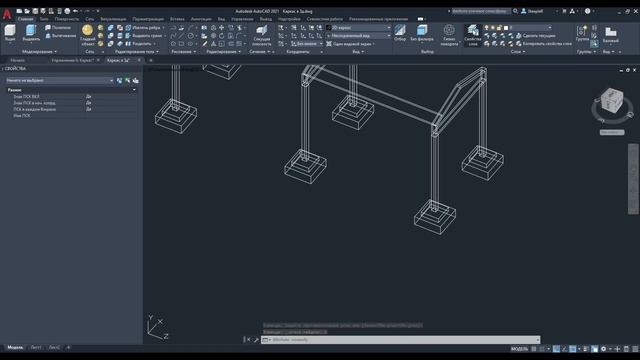
Task: Open the AutoCAD application menu logo
Action: tap(7, 14)
